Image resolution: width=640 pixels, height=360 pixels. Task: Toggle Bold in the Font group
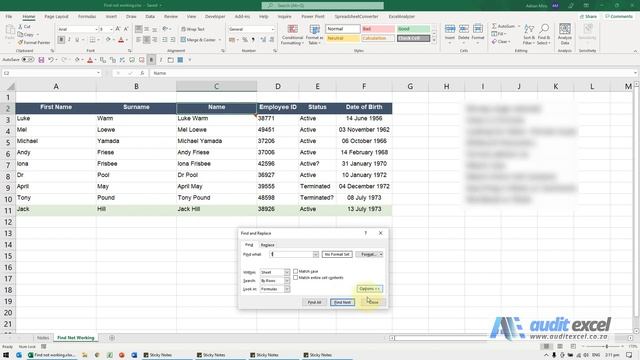point(61,40)
